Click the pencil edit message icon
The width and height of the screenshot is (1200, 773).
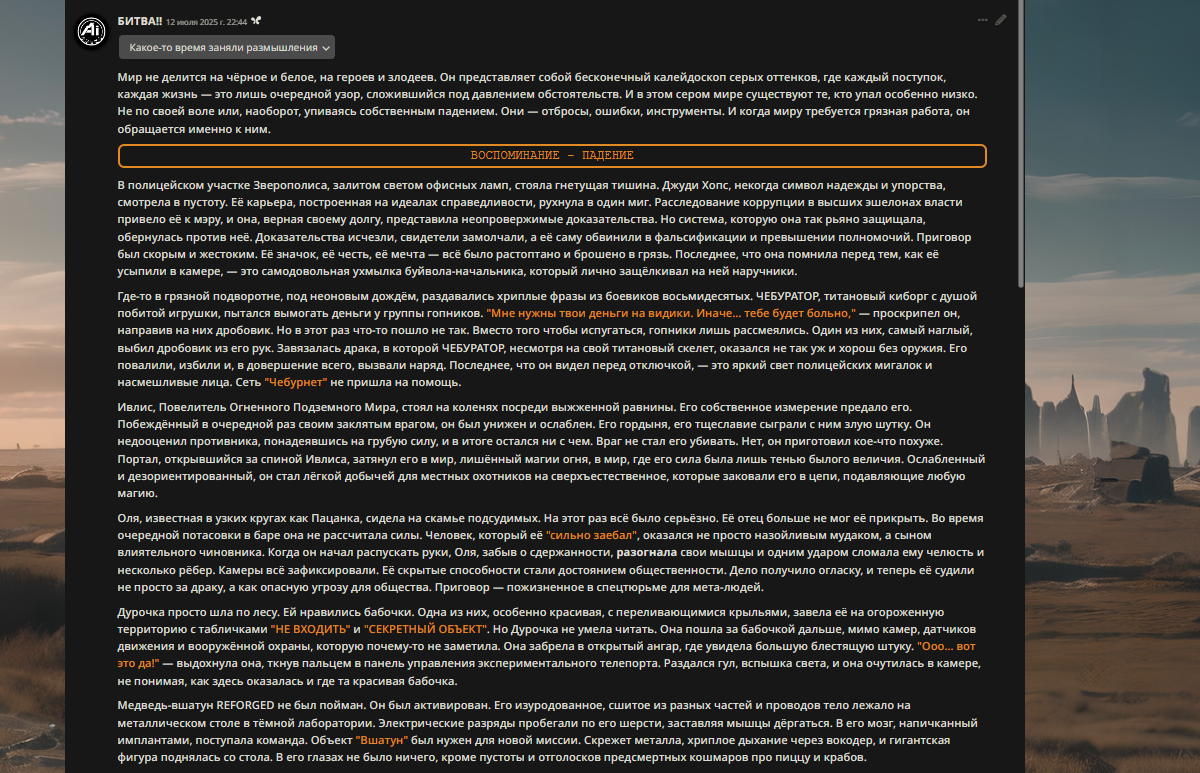pyautogui.click(x=1001, y=19)
